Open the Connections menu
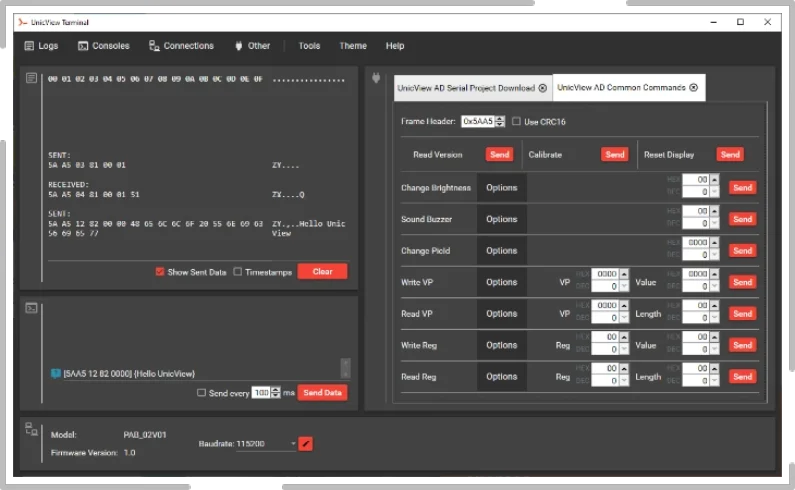The height and width of the screenshot is (490, 795). [181, 46]
